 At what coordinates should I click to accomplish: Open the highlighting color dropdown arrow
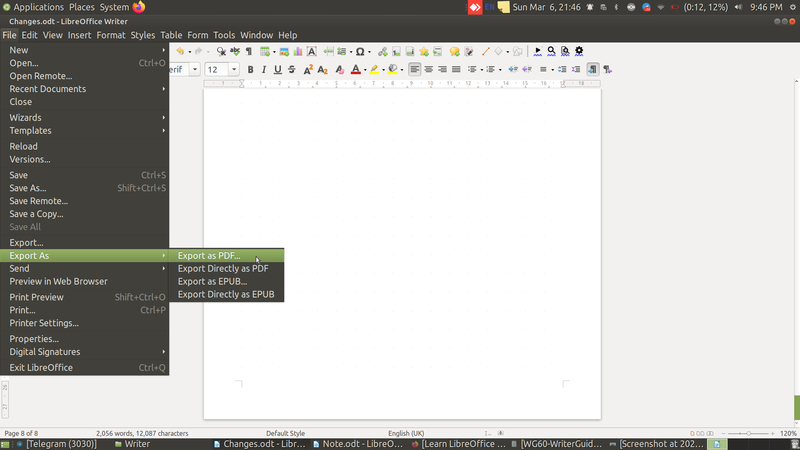point(384,70)
